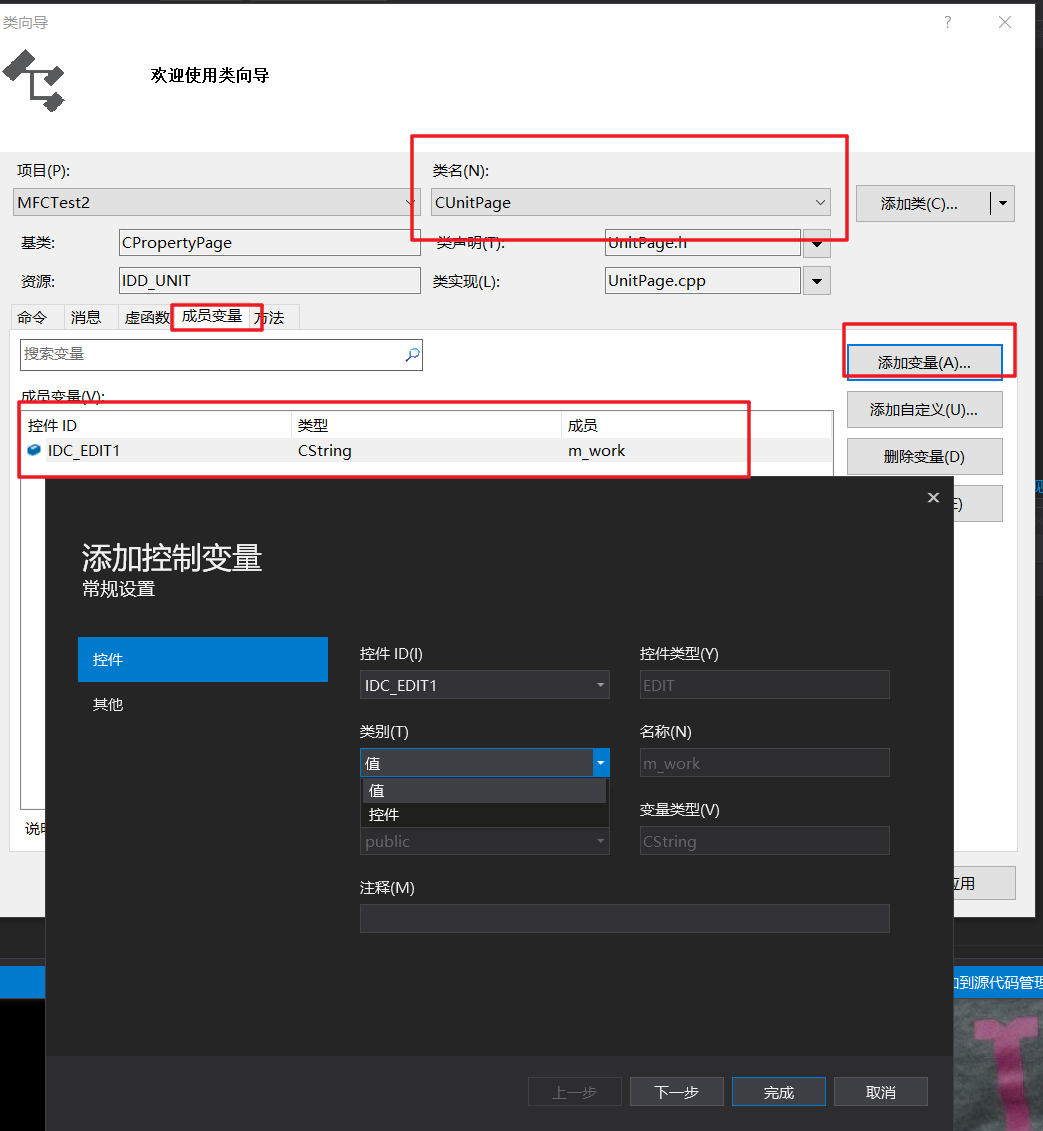Screen dimensions: 1043x1131
Task: Click 下一步 in the variable dialog
Action: (x=677, y=1092)
